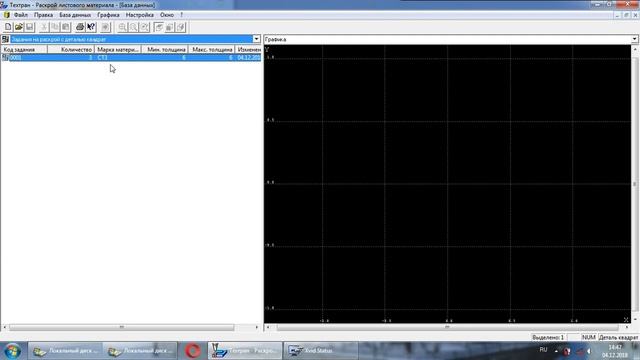The image size is (640, 360).
Task: Click the Техтран taskbar button
Action: tap(244, 351)
